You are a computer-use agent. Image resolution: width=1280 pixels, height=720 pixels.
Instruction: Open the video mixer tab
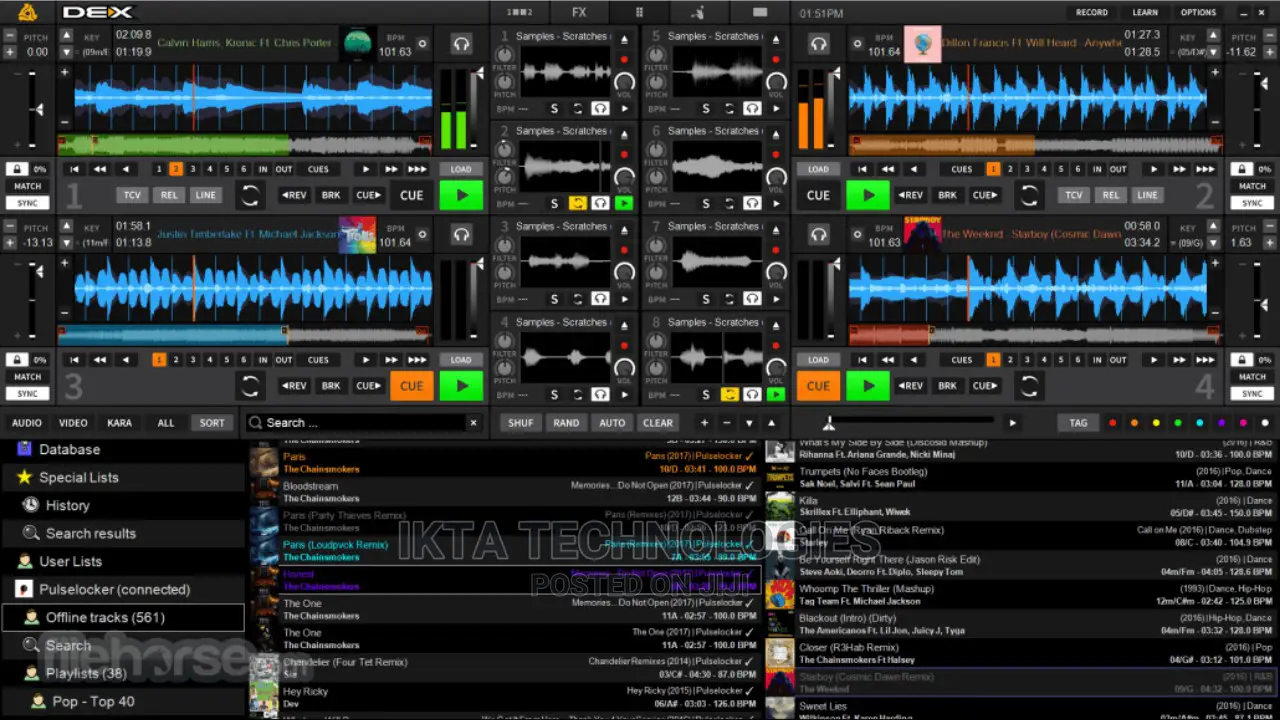pyautogui.click(x=760, y=12)
